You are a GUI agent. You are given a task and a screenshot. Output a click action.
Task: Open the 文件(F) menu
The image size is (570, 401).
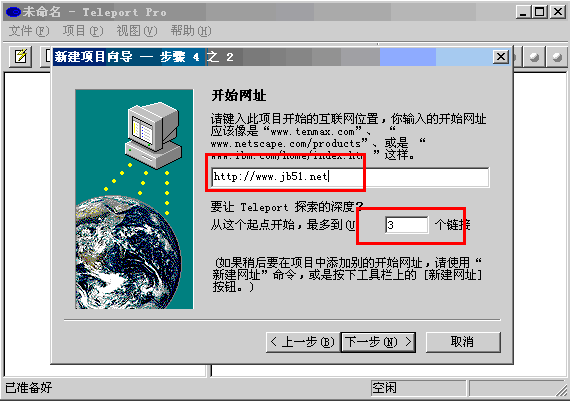29,31
